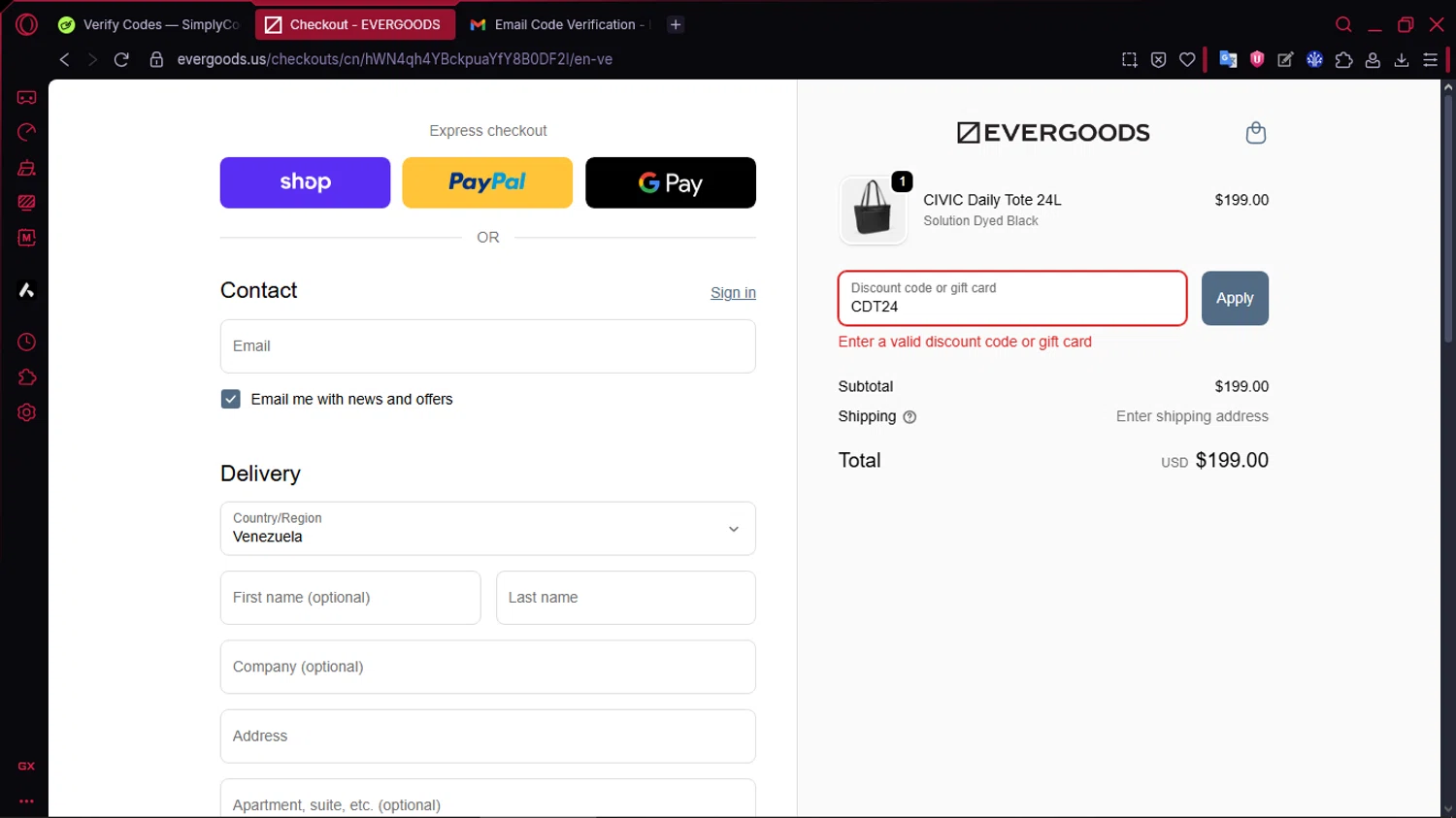Click the EVERGOODS store logo

point(1053,133)
